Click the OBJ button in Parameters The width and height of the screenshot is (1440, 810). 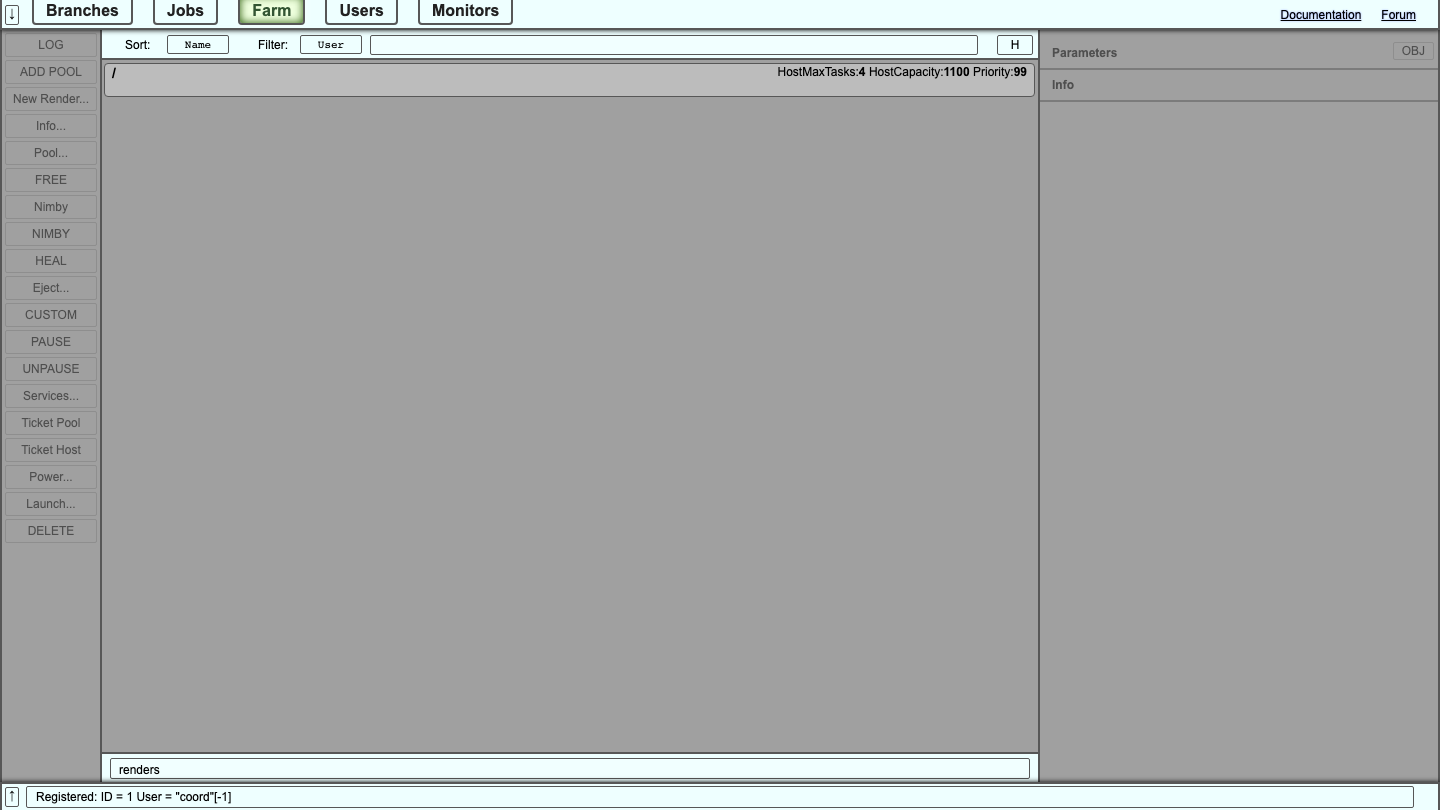click(x=1413, y=51)
